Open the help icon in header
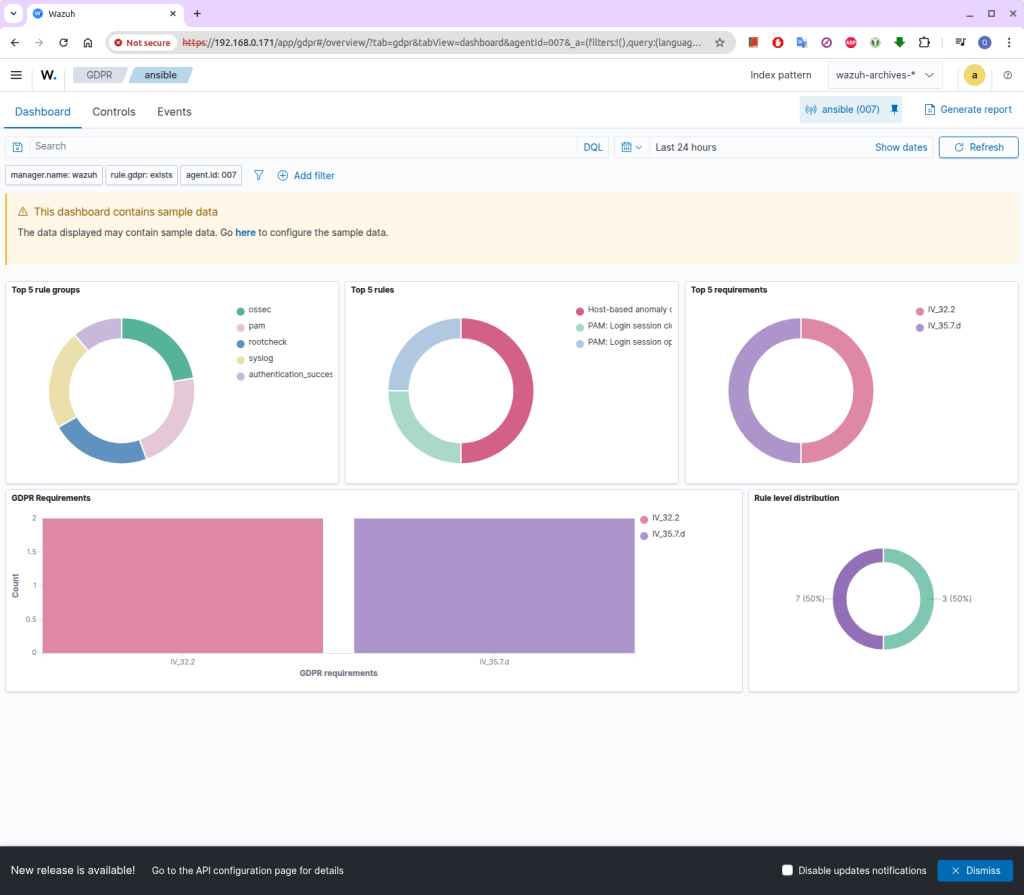The width and height of the screenshot is (1024, 895). tap(1007, 75)
